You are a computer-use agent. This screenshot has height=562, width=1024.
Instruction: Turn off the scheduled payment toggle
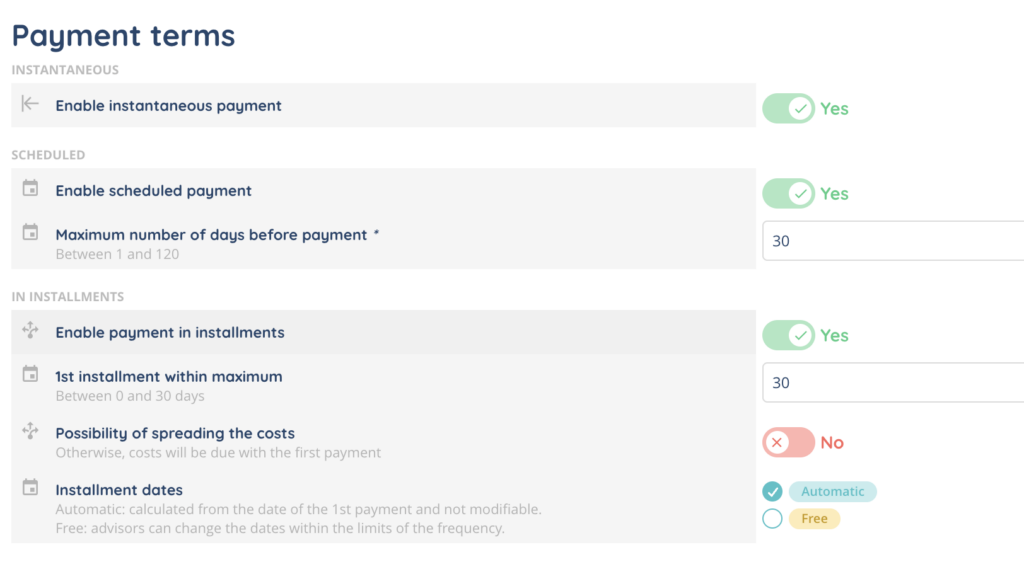point(788,194)
